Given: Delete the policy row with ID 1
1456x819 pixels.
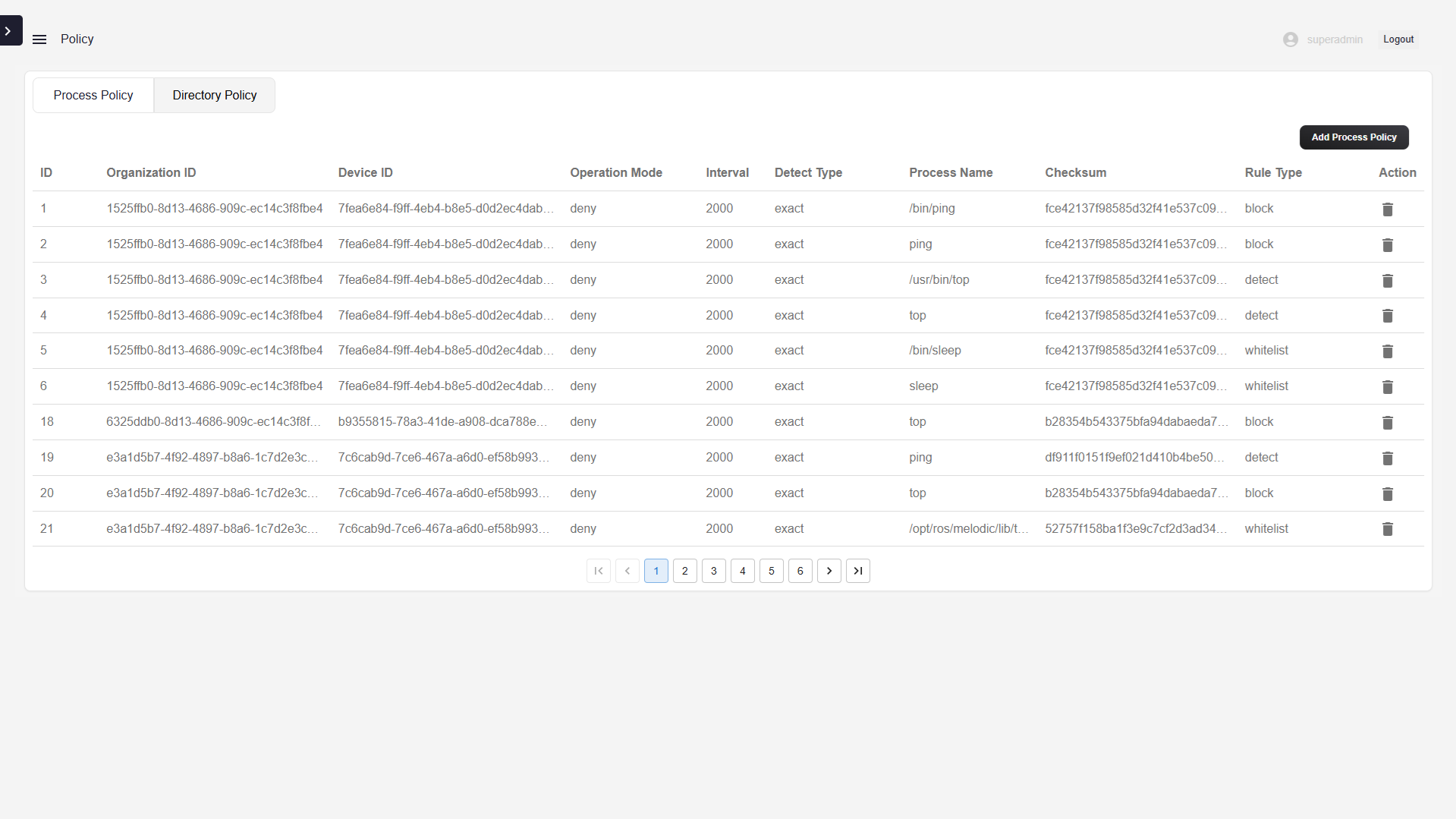Looking at the screenshot, I should click(1387, 209).
